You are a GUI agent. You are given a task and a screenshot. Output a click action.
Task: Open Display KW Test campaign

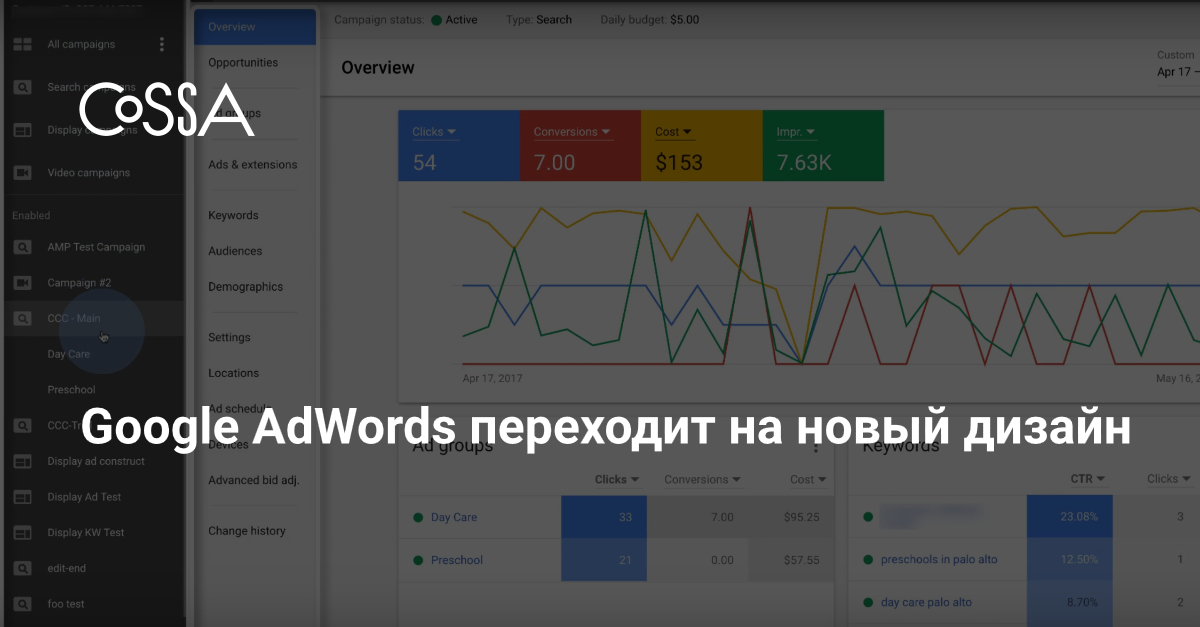(x=86, y=532)
